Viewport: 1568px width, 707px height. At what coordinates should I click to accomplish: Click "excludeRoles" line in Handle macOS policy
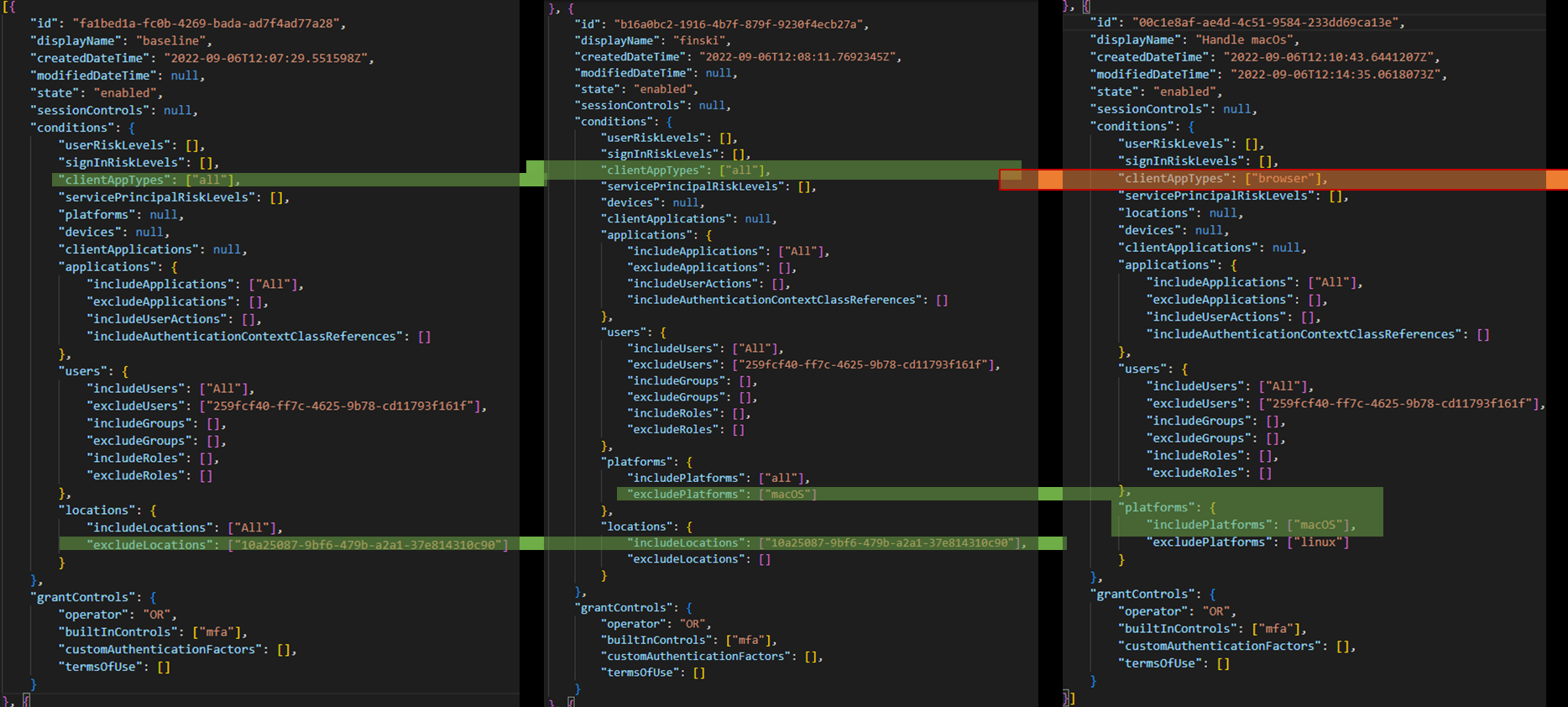pyautogui.click(x=1210, y=473)
